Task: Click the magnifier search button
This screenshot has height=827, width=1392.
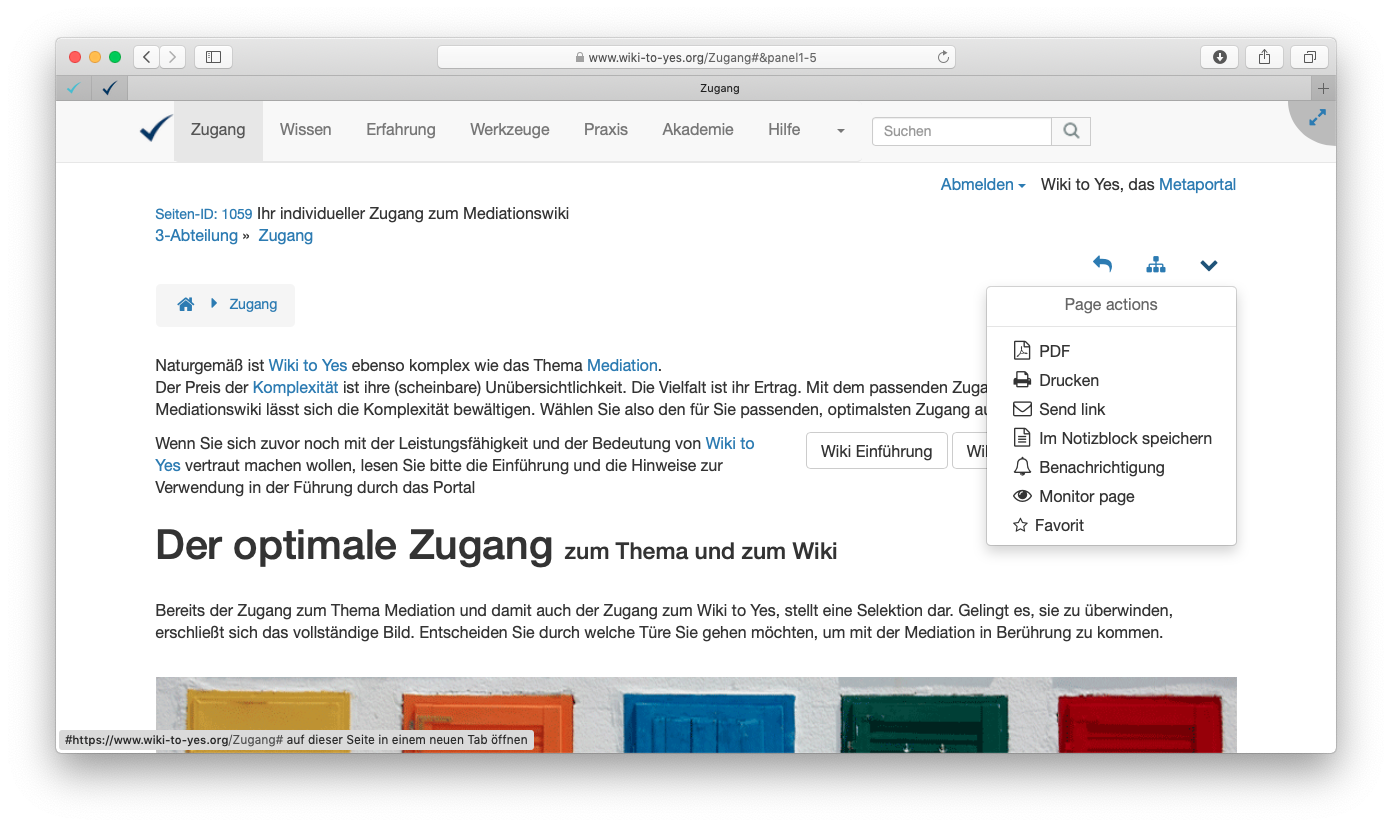Action: pos(1071,131)
